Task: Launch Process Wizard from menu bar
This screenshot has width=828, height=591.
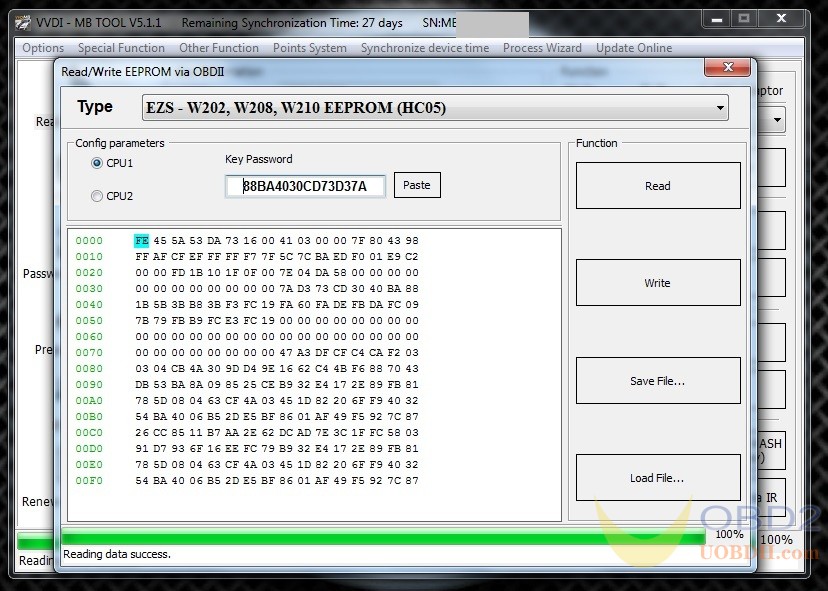Action: click(542, 48)
